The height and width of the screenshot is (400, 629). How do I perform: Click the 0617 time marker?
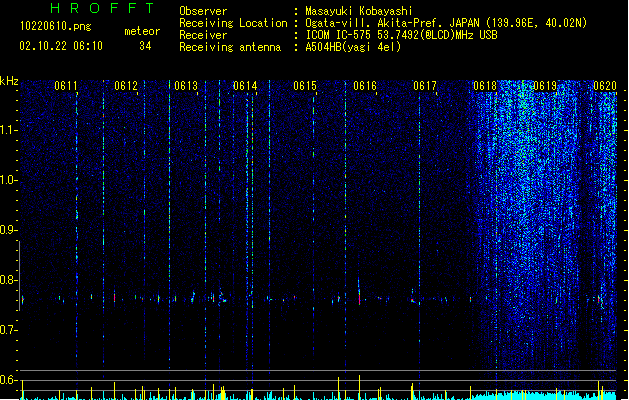point(425,86)
